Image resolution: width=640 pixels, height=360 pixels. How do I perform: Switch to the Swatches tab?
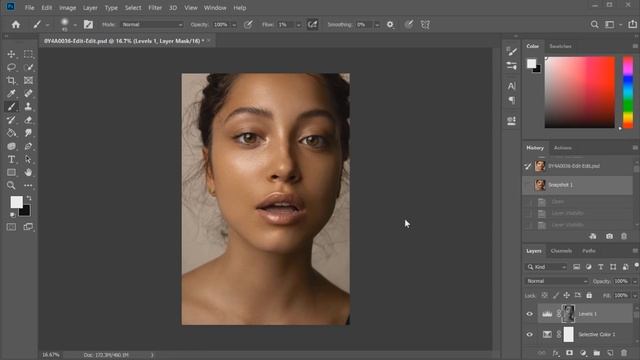[x=560, y=46]
